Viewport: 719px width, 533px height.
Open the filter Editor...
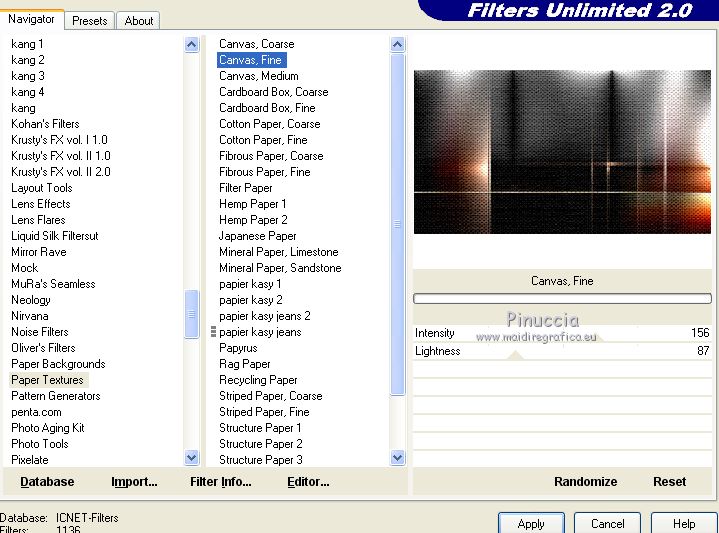tap(308, 482)
